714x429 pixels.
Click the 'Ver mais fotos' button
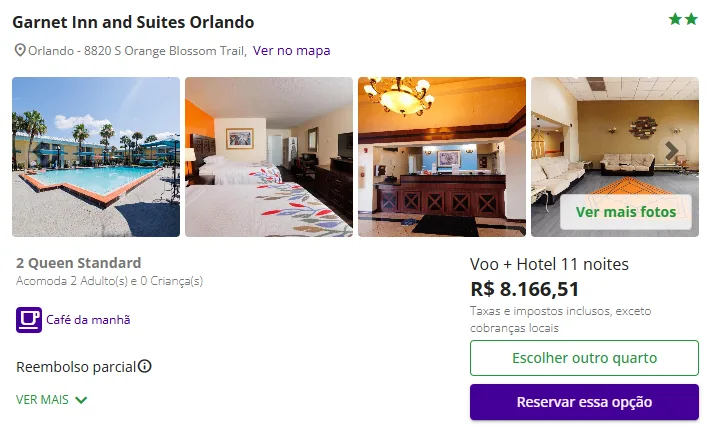coord(626,212)
